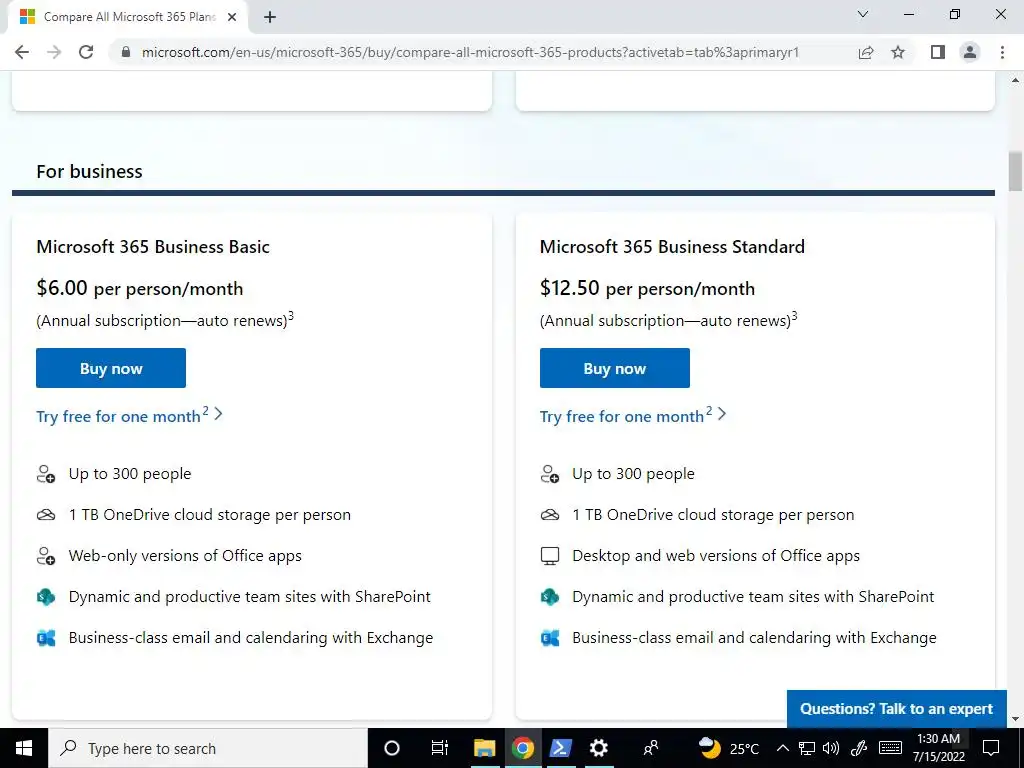
Task: Click the For business section heading
Action: pyautogui.click(x=89, y=171)
